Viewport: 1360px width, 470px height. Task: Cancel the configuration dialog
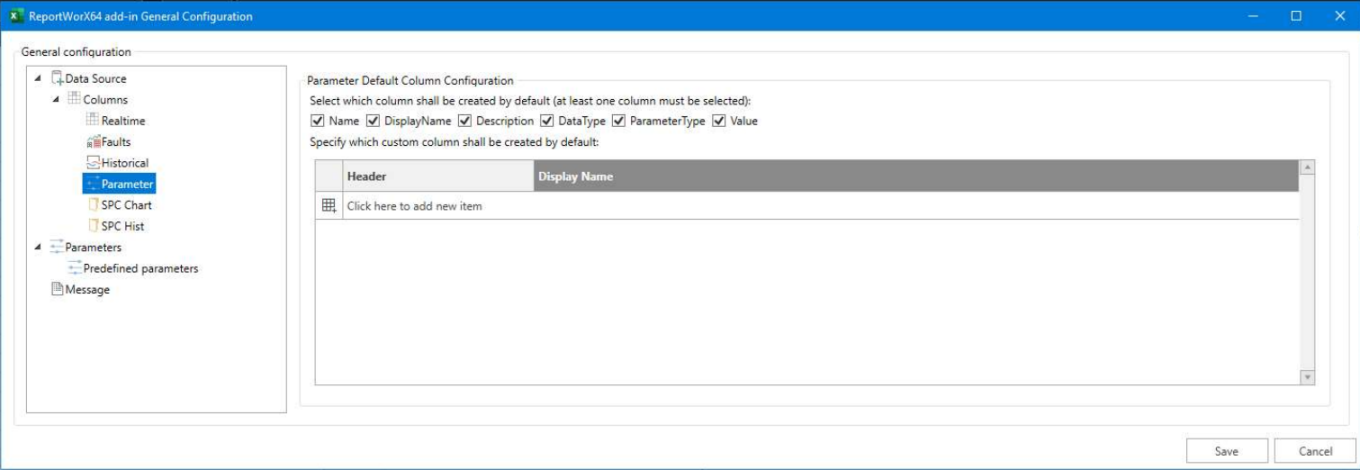click(1316, 451)
